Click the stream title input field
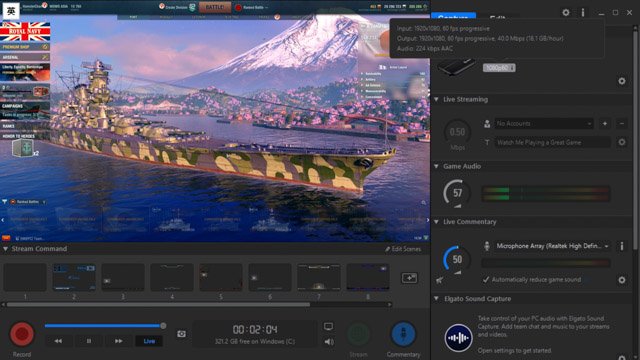The image size is (640, 360). [552, 142]
